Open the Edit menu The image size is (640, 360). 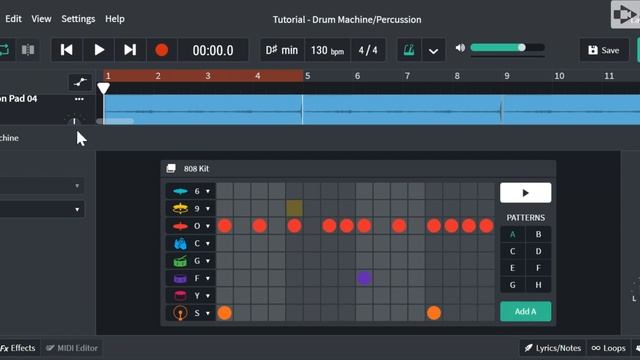(13, 19)
